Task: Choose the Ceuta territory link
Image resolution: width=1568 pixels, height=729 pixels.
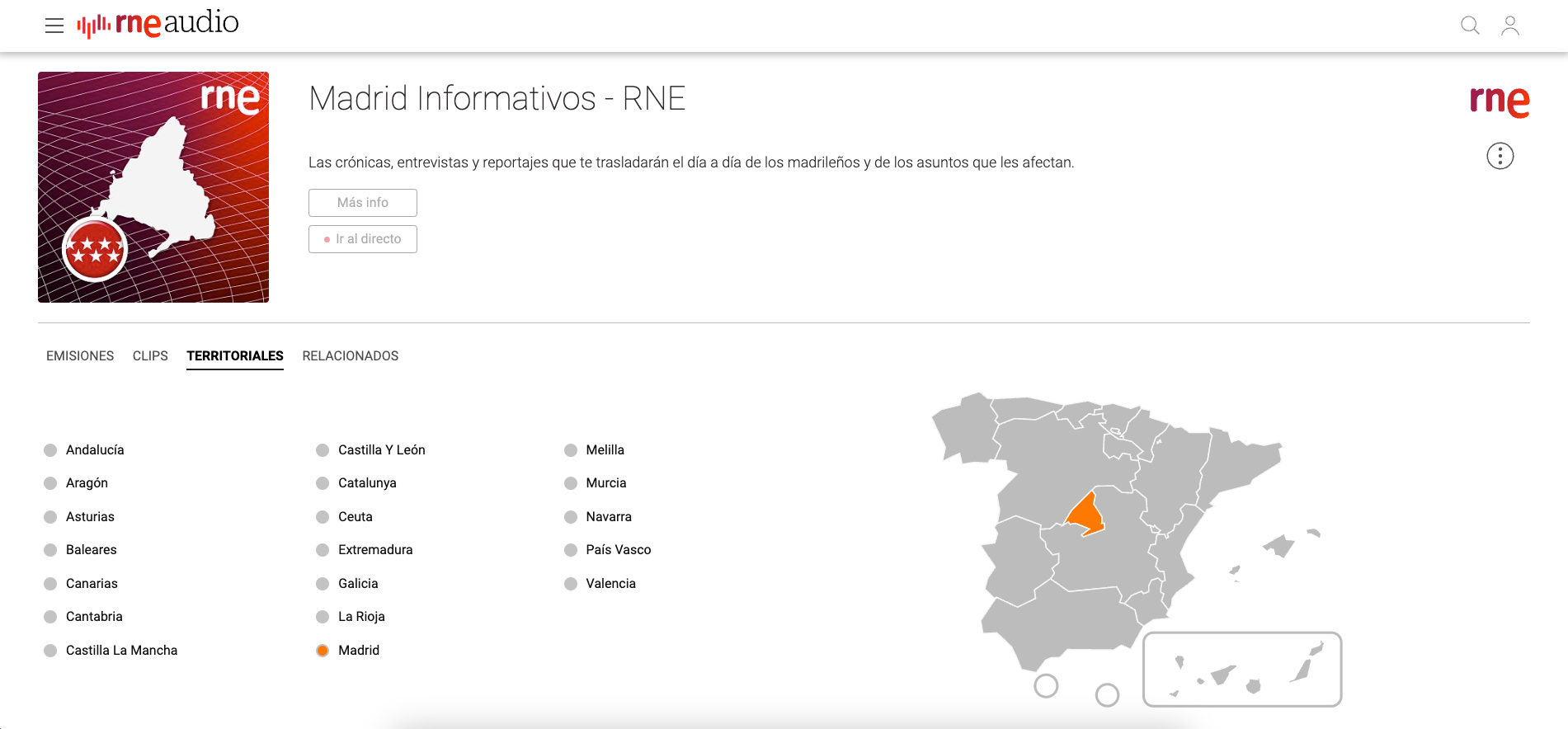Action: click(356, 517)
